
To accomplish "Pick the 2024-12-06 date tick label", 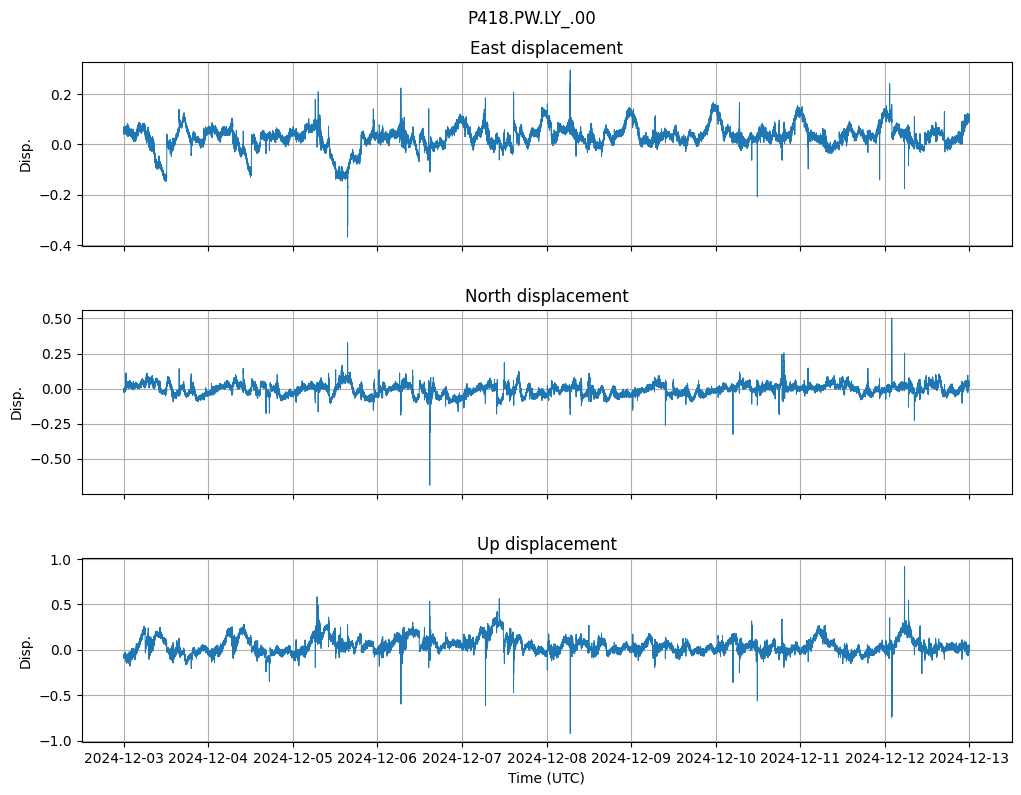I will (378, 759).
